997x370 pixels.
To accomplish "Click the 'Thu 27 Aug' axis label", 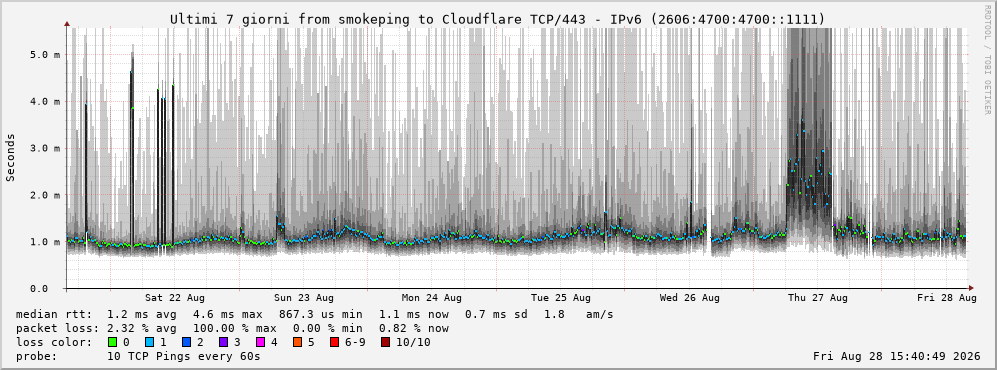I will click(x=818, y=298).
